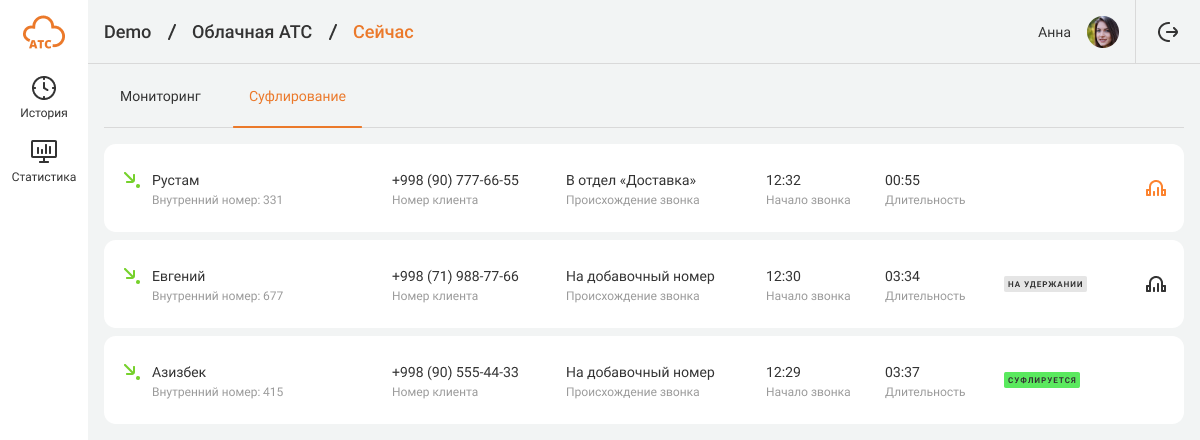
Task: Click the headphones icon for Евгений's call
Action: pos(1156,284)
